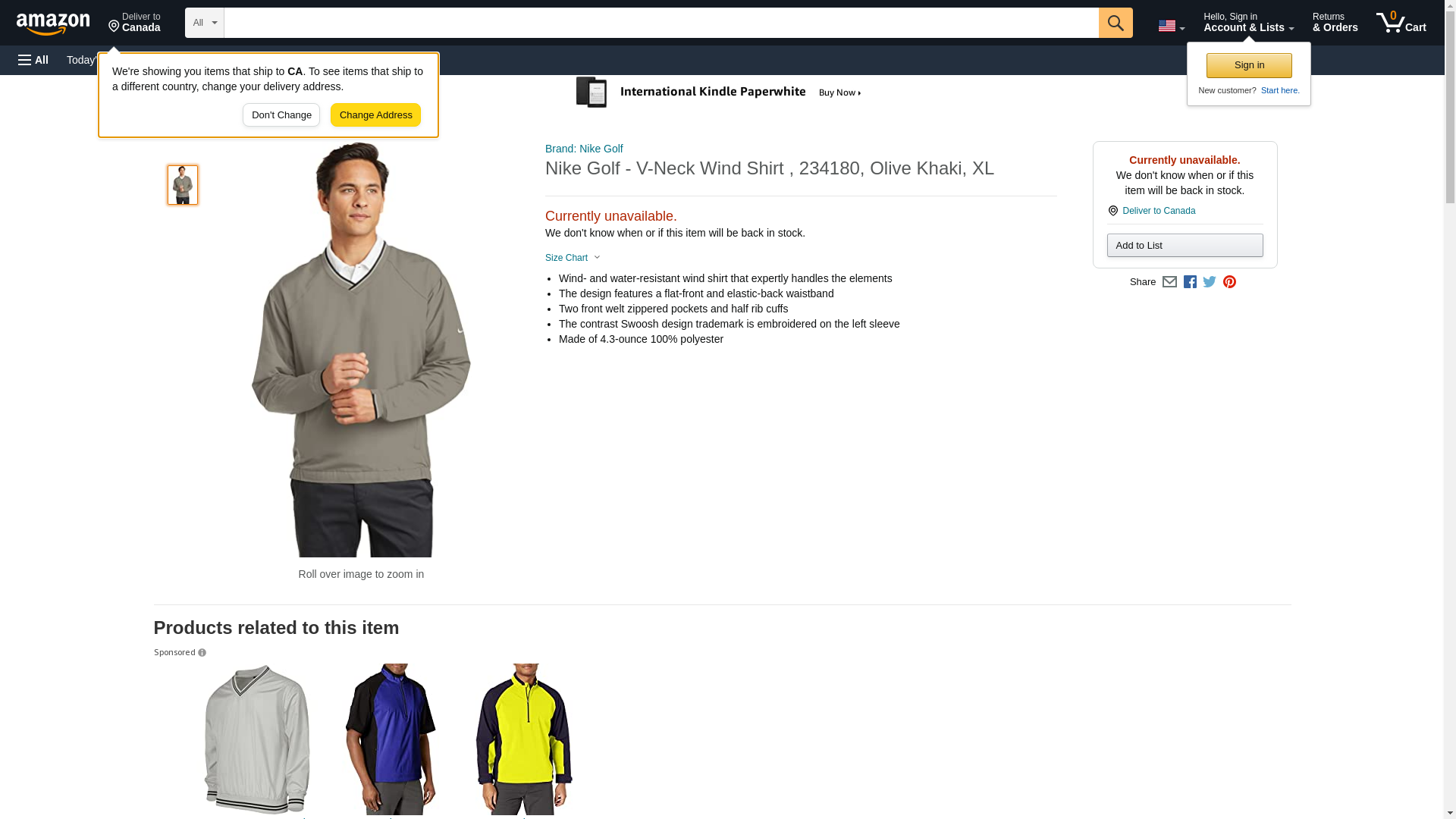Open Returns & Orders
This screenshot has height=819, width=1456.
1335,23
